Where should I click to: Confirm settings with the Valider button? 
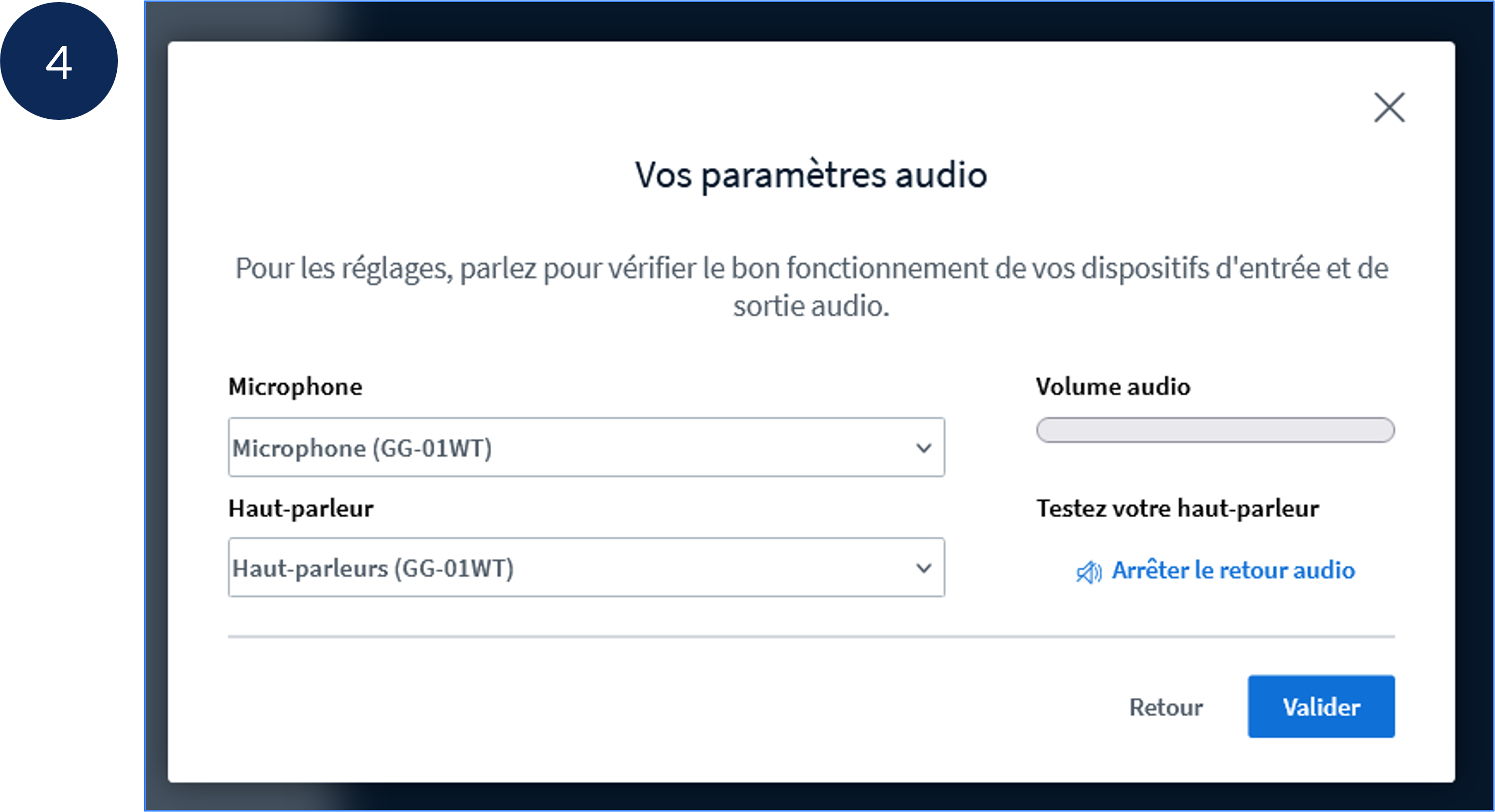click(1321, 707)
